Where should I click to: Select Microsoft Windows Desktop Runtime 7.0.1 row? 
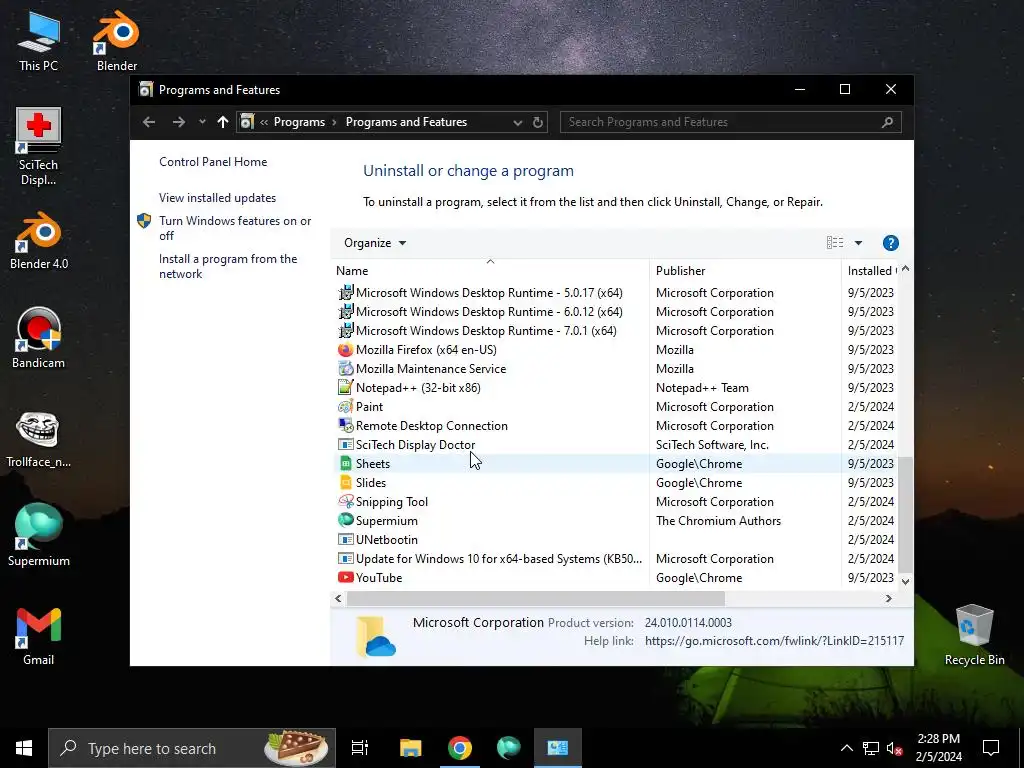pyautogui.click(x=615, y=330)
